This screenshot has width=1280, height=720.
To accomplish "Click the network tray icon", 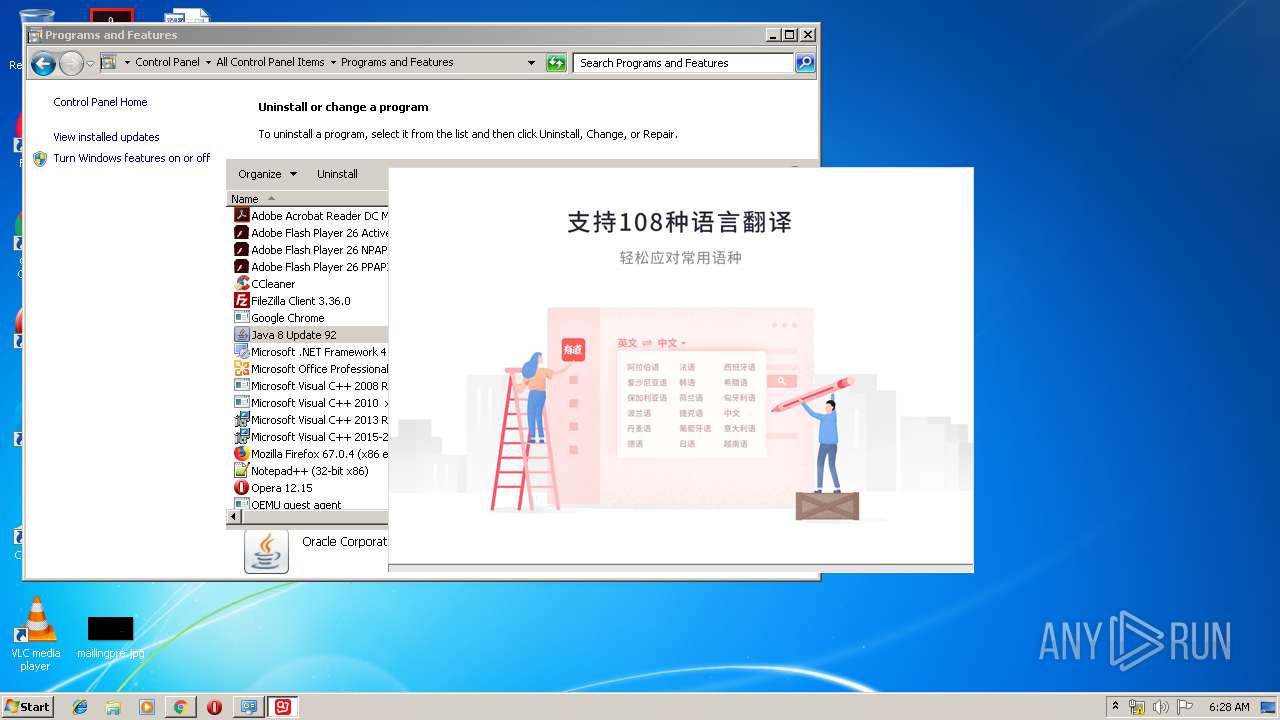I will (1137, 707).
